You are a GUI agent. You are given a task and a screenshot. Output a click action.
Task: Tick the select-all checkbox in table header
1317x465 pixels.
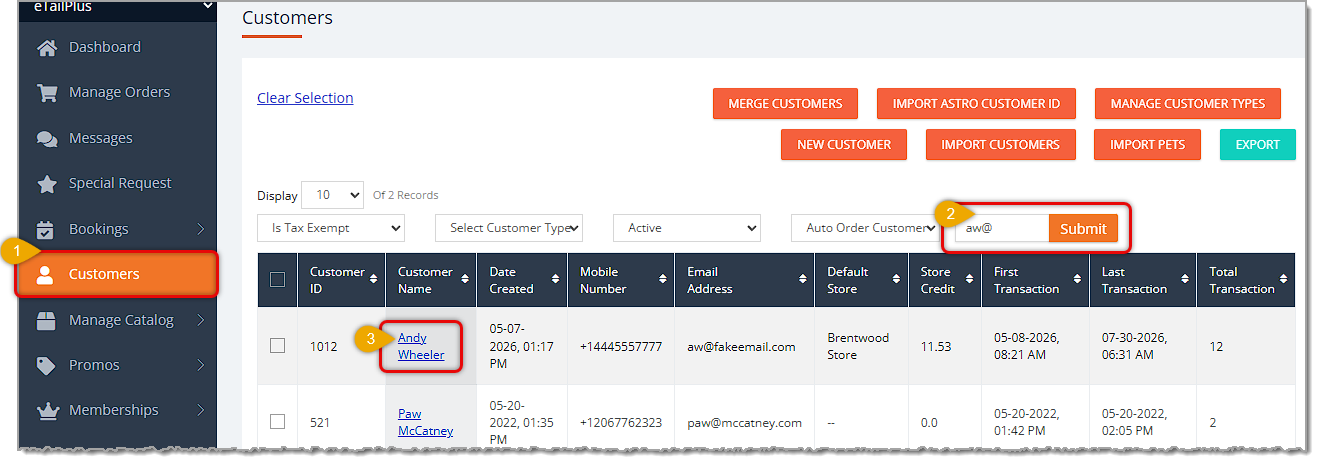(x=278, y=280)
